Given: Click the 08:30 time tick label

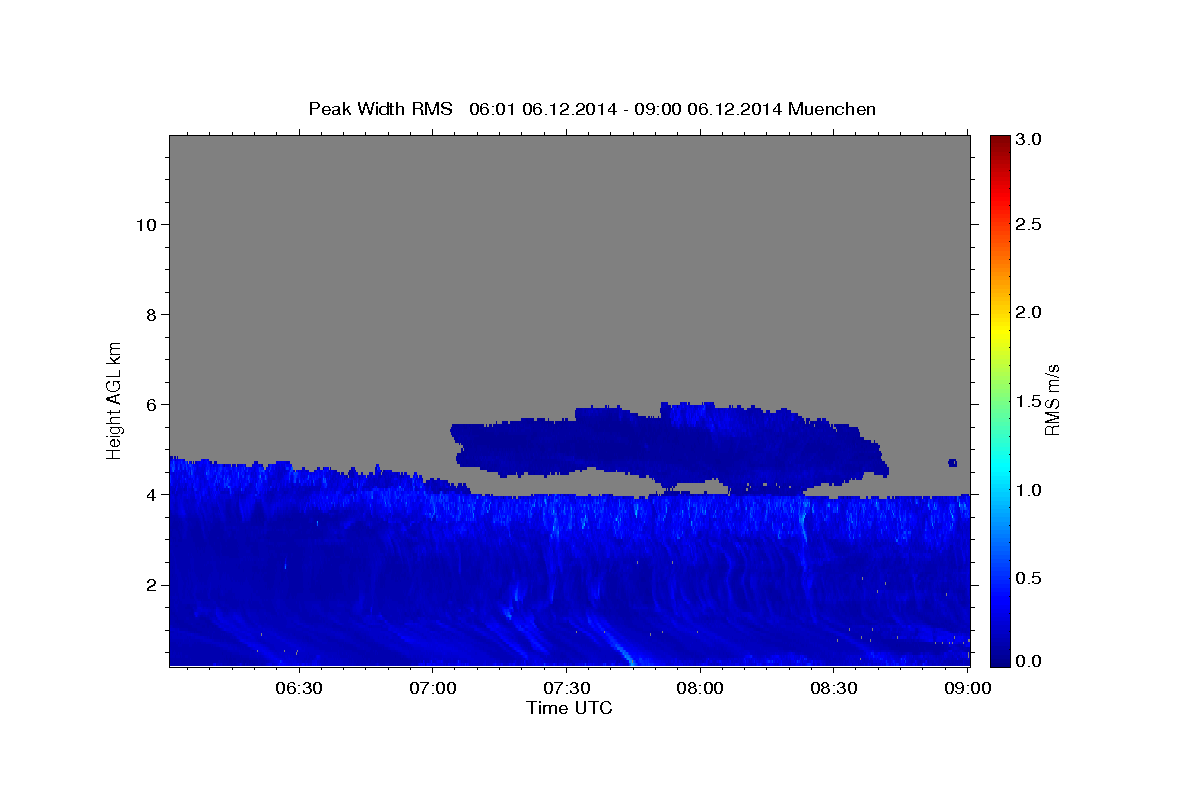Looking at the screenshot, I should click(834, 689).
